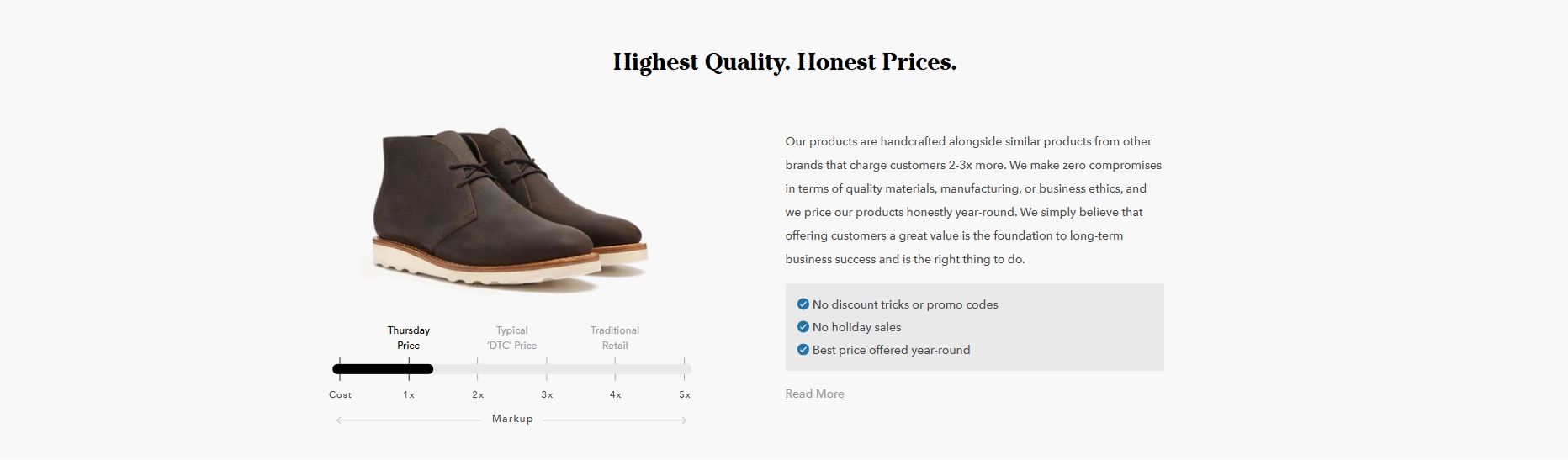Viewport: 1568px width, 460px height.
Task: Click the No holiday sales text
Action: [x=856, y=327]
